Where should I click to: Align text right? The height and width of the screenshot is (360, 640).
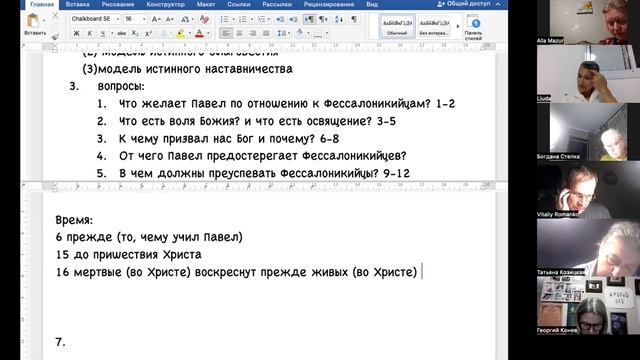(x=253, y=33)
